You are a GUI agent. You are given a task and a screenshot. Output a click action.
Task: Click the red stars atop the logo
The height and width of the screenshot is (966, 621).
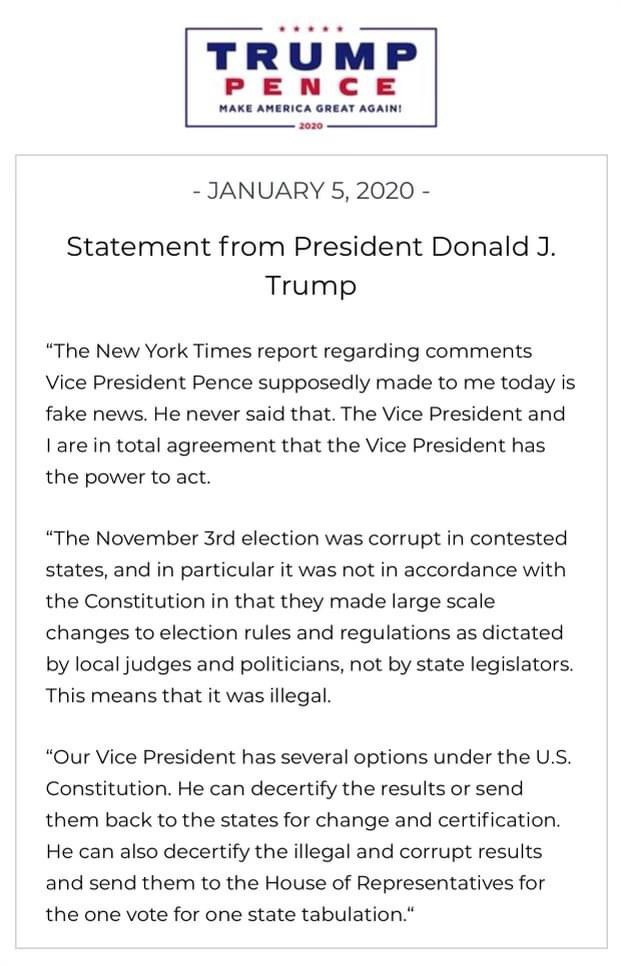click(311, 29)
